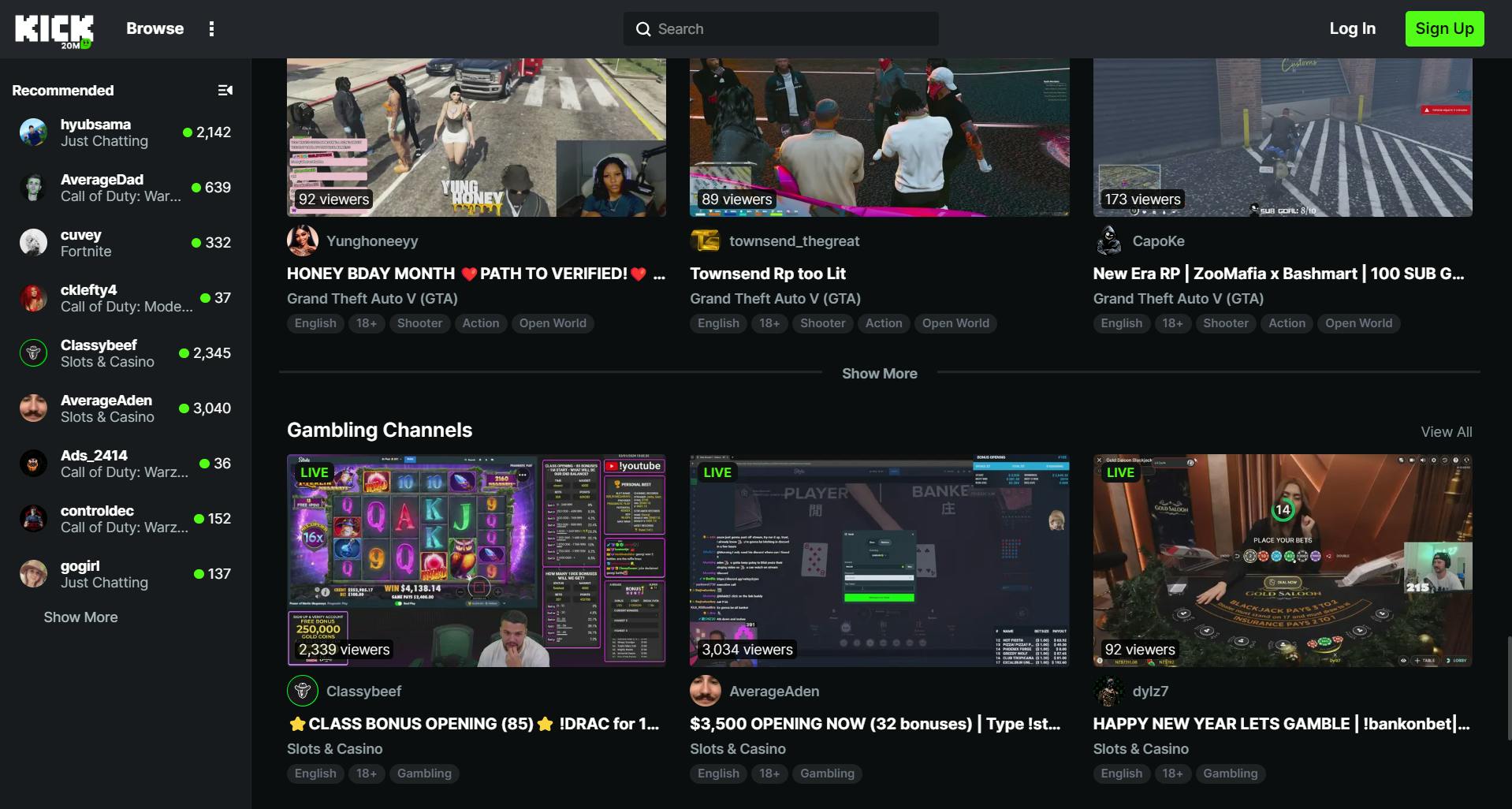Screen dimensions: 1512x809
Task: Watch AverageAden's live stream thumbnail
Action: pyautogui.click(x=879, y=561)
